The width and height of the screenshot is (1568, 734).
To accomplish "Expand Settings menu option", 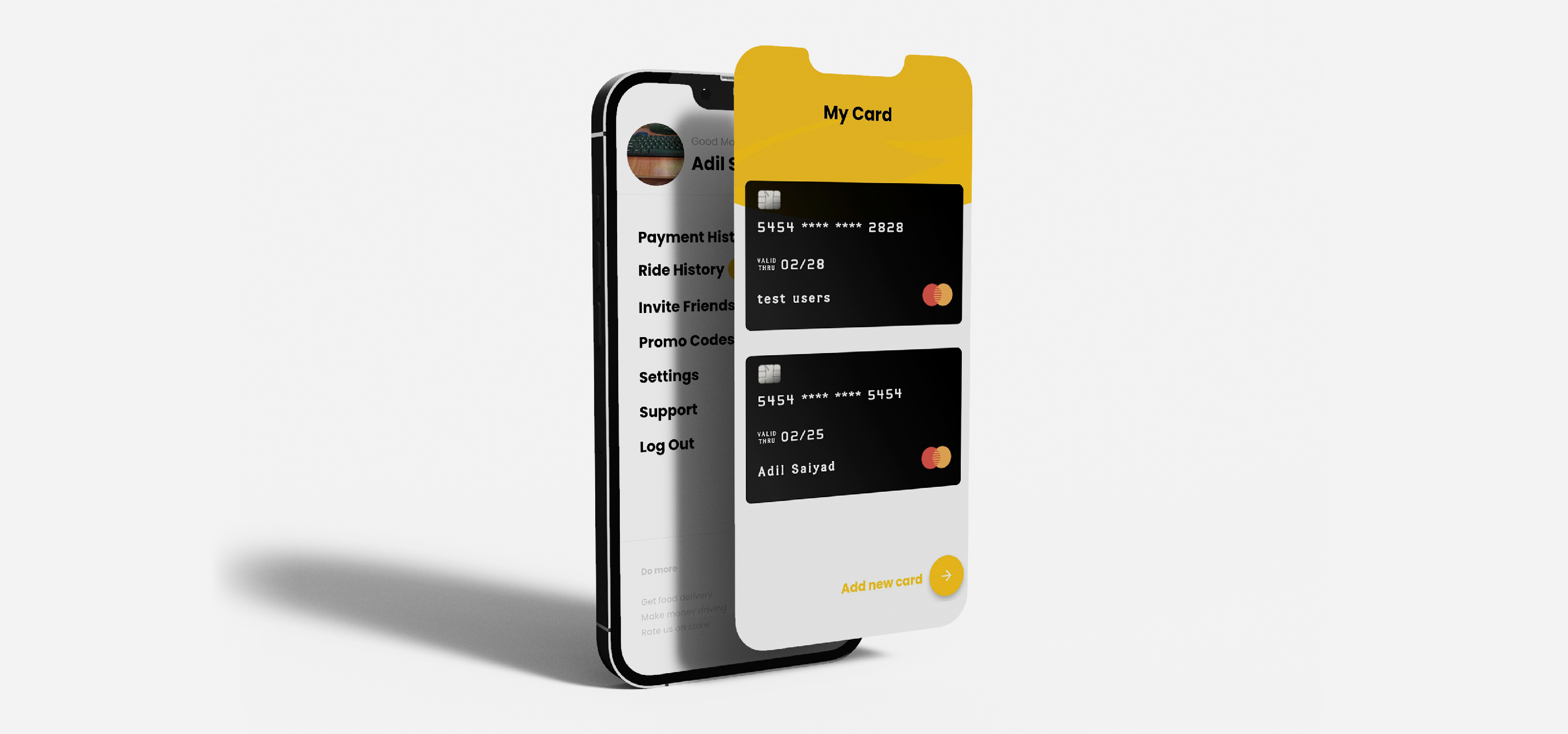I will 670,375.
